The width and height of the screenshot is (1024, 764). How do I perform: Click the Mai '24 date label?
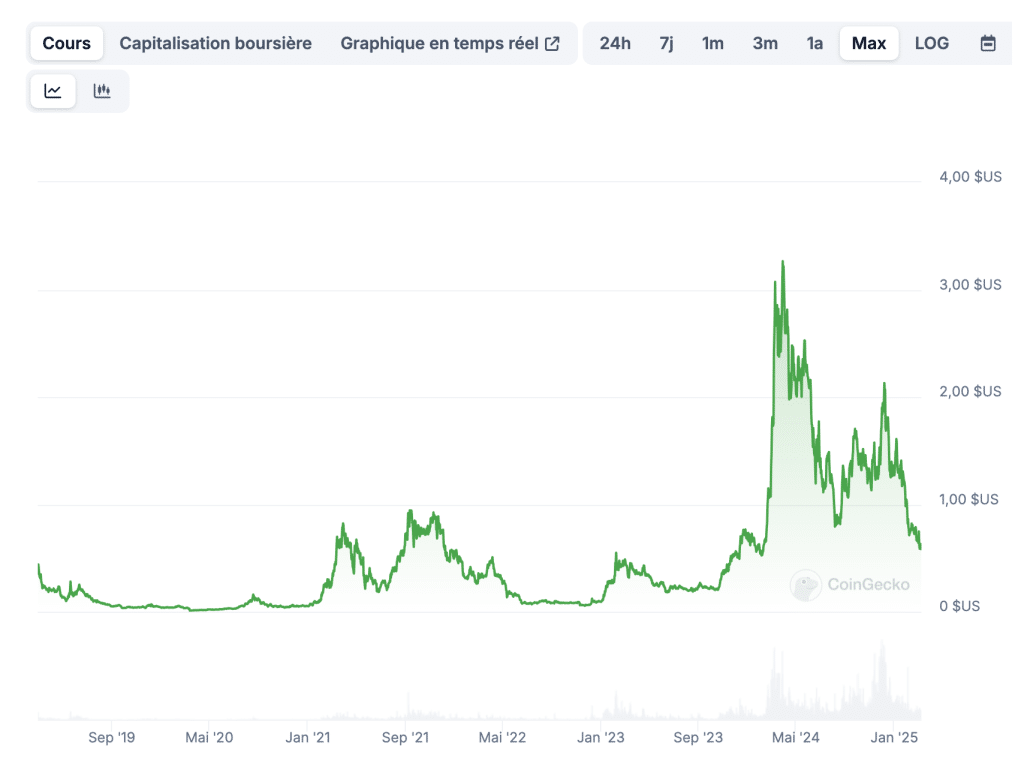coord(795,737)
